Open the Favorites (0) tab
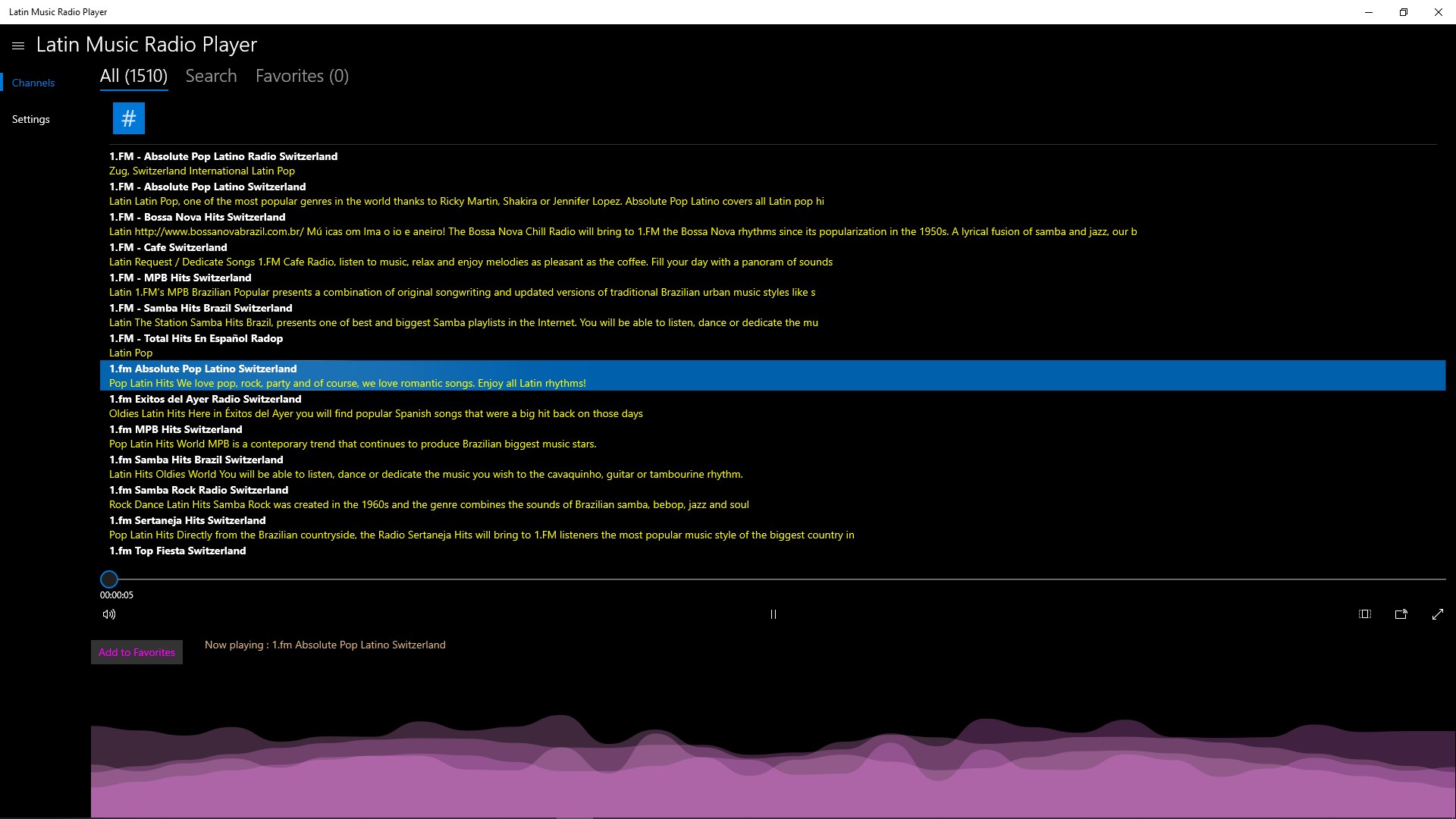Image resolution: width=1456 pixels, height=819 pixels. 302,76
